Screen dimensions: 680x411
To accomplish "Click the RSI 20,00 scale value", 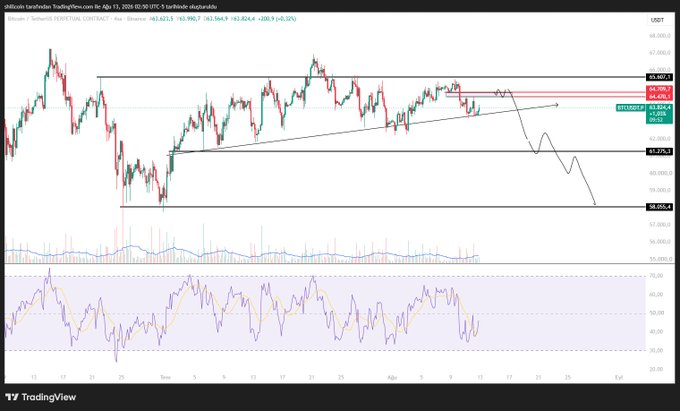I will (x=657, y=369).
